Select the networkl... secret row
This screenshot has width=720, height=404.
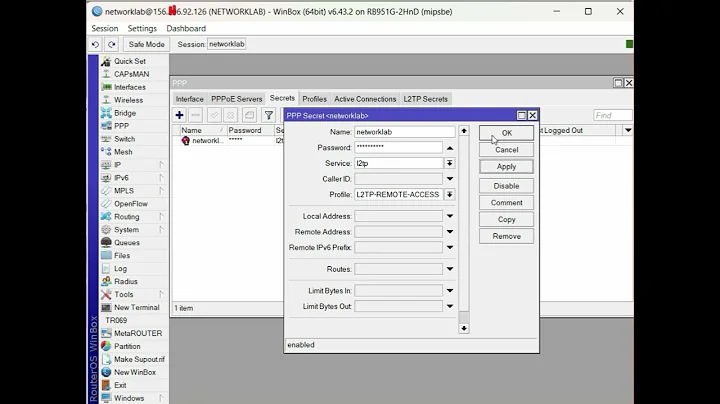pos(227,140)
